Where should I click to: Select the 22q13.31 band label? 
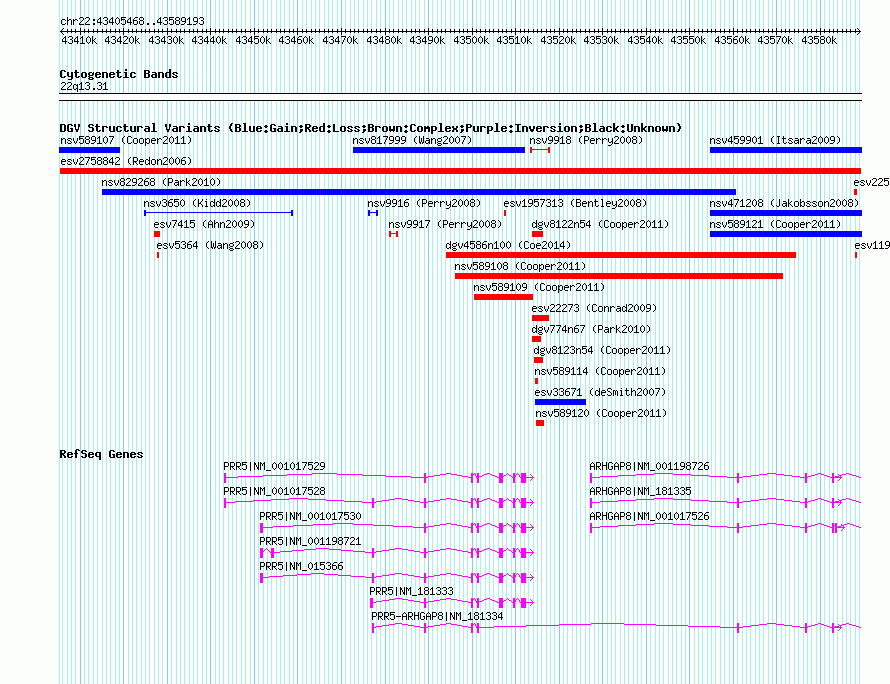tap(84, 86)
